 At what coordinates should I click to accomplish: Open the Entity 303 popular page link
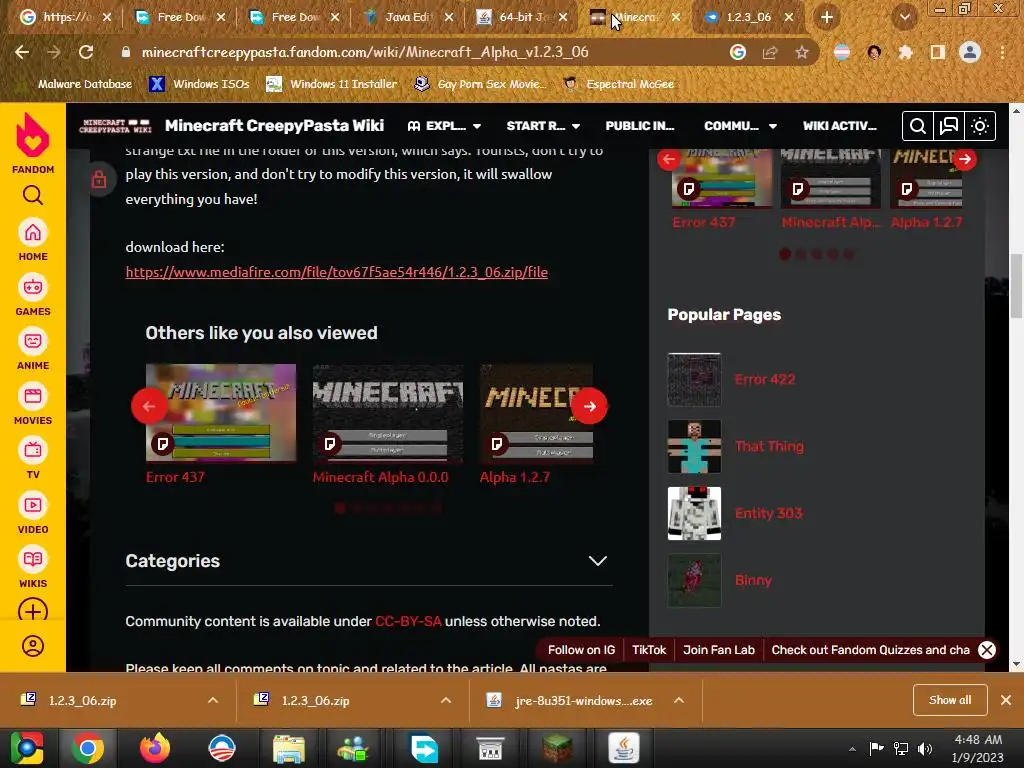point(769,513)
